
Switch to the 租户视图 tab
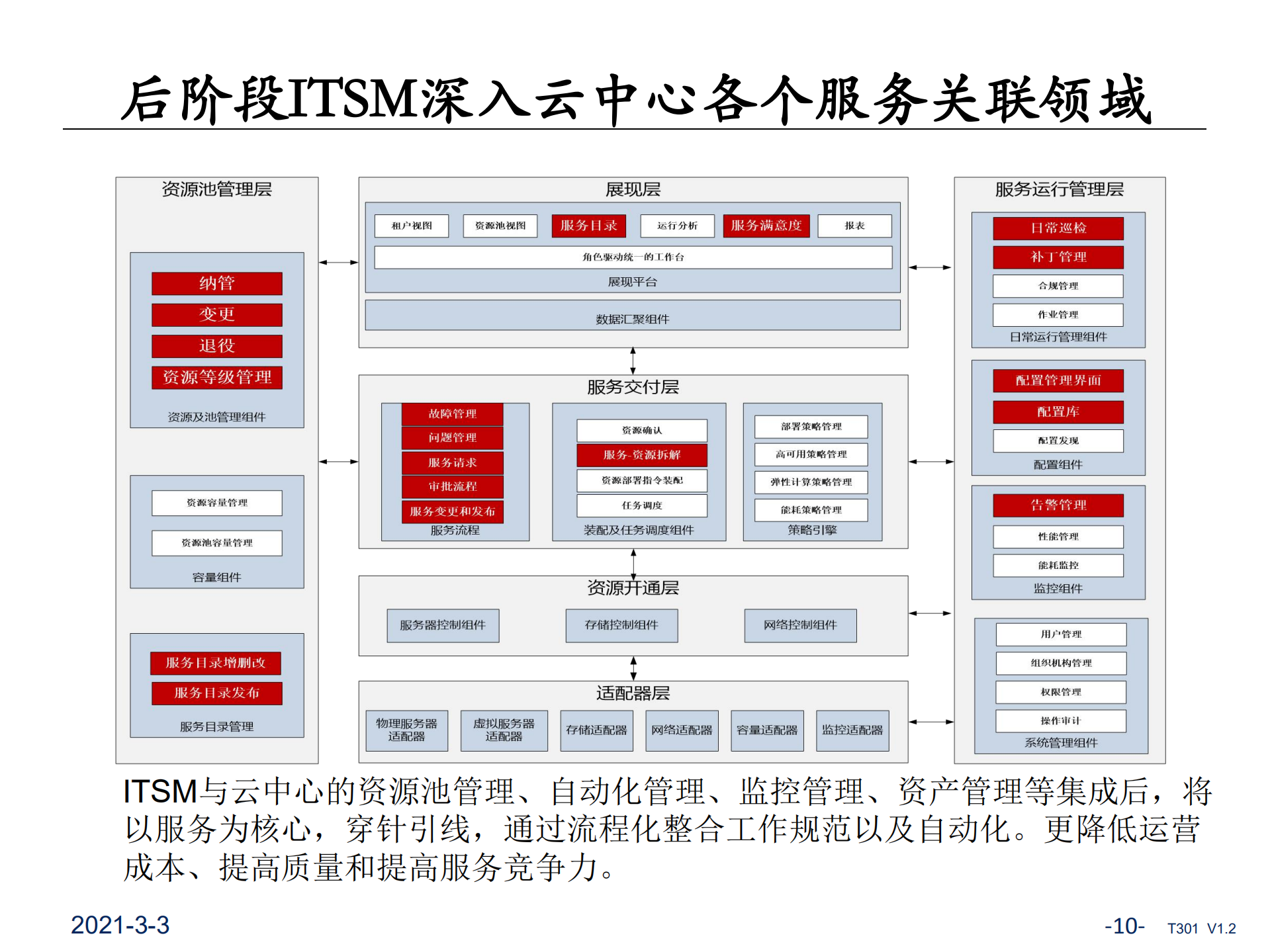click(x=412, y=226)
